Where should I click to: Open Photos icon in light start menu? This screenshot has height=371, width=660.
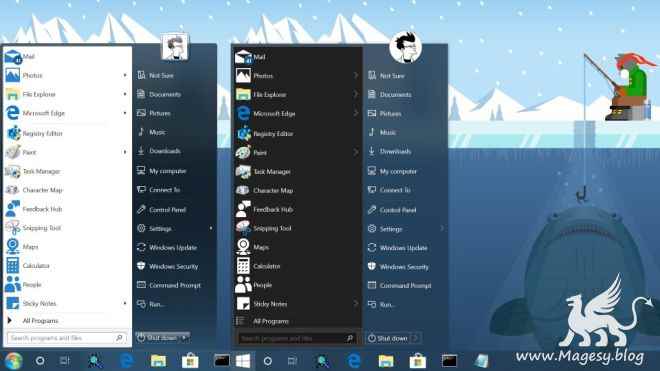(x=13, y=75)
